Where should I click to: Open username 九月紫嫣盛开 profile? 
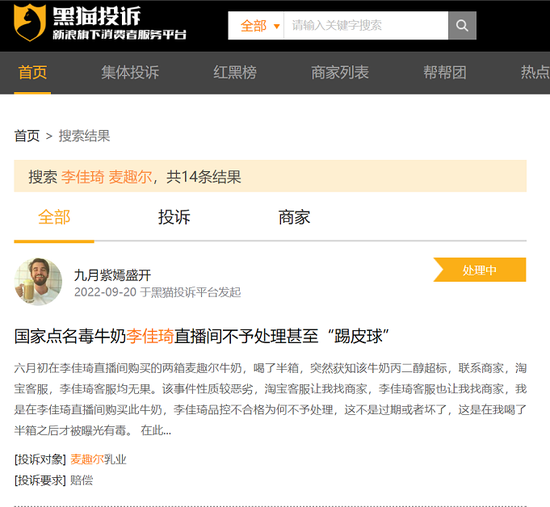113,275
